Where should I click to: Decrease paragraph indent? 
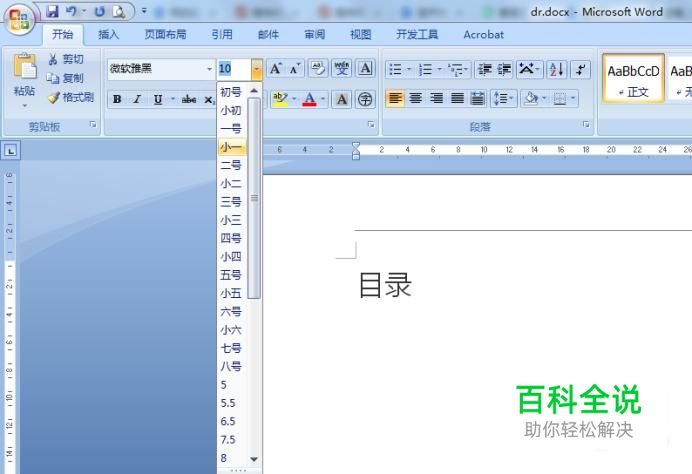(x=485, y=69)
